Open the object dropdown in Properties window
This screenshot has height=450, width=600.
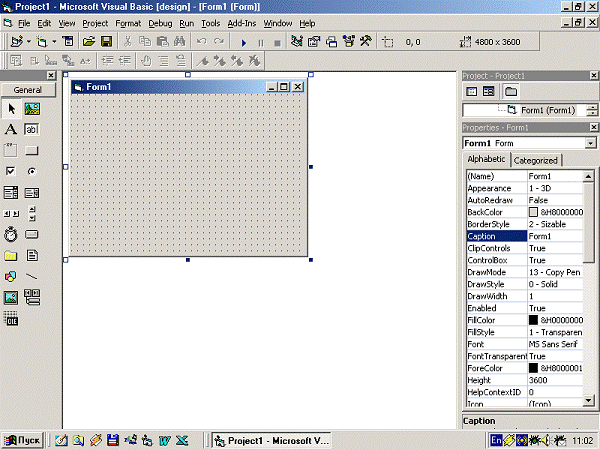click(x=590, y=143)
